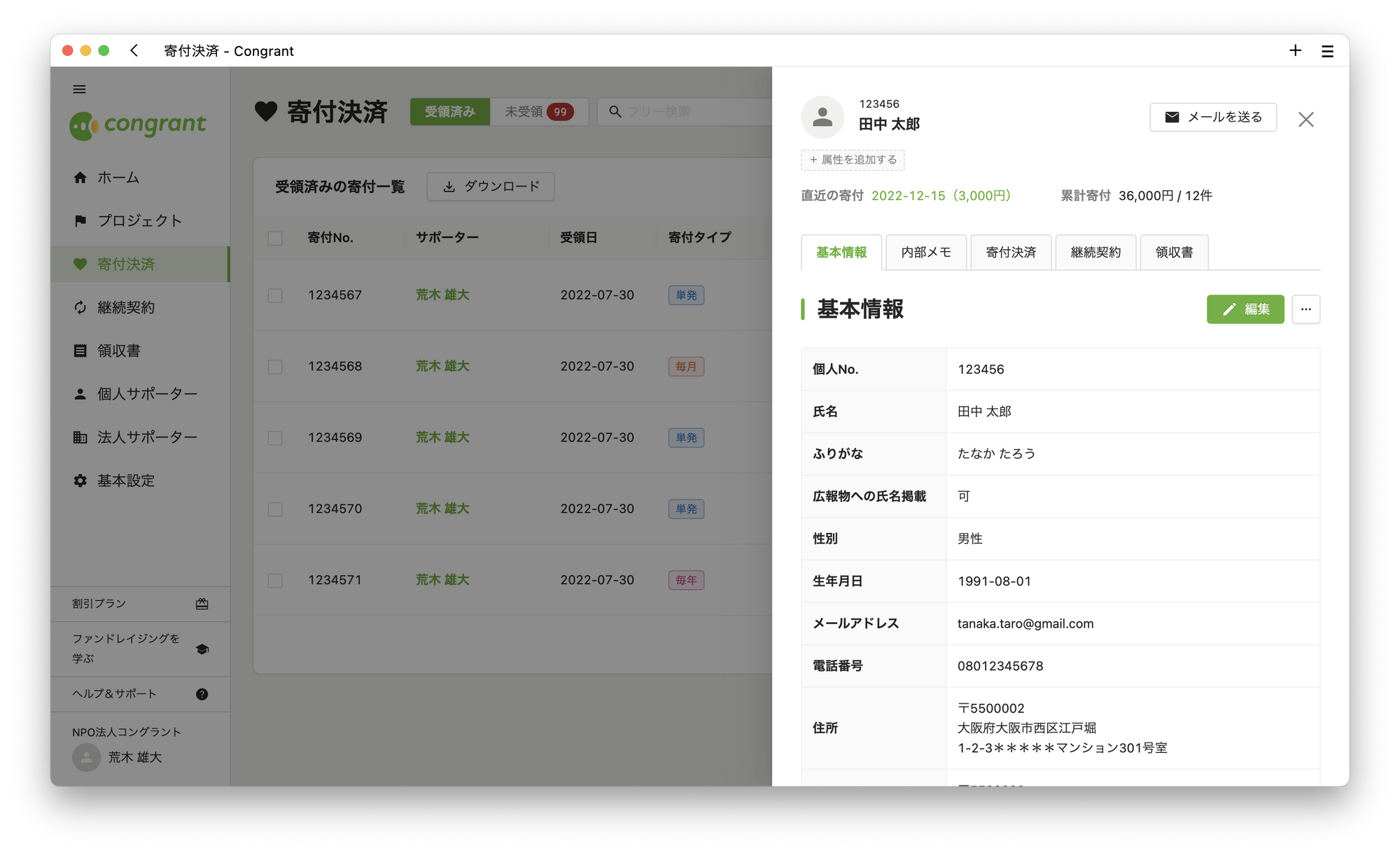Check the row for donation 1234569
Image resolution: width=1400 pixels, height=853 pixels.
pyautogui.click(x=275, y=438)
